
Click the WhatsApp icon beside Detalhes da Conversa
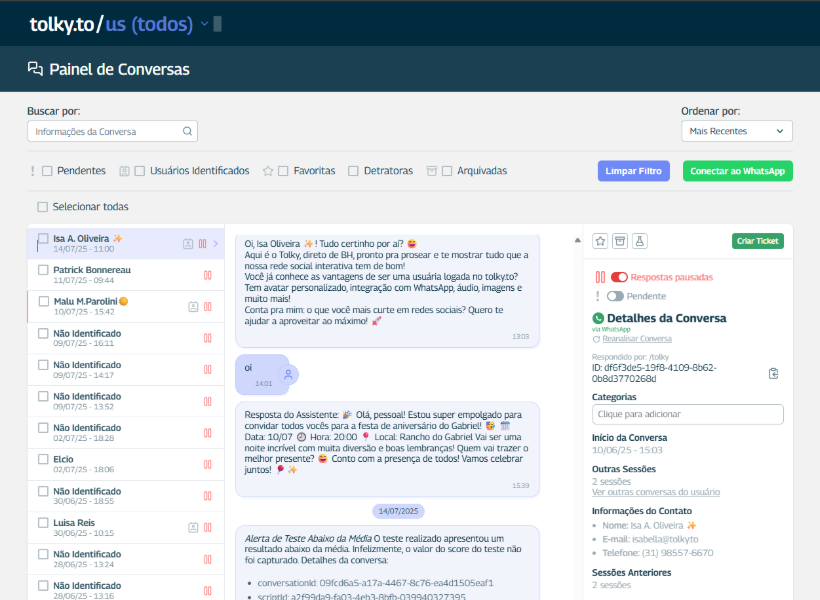tap(597, 318)
